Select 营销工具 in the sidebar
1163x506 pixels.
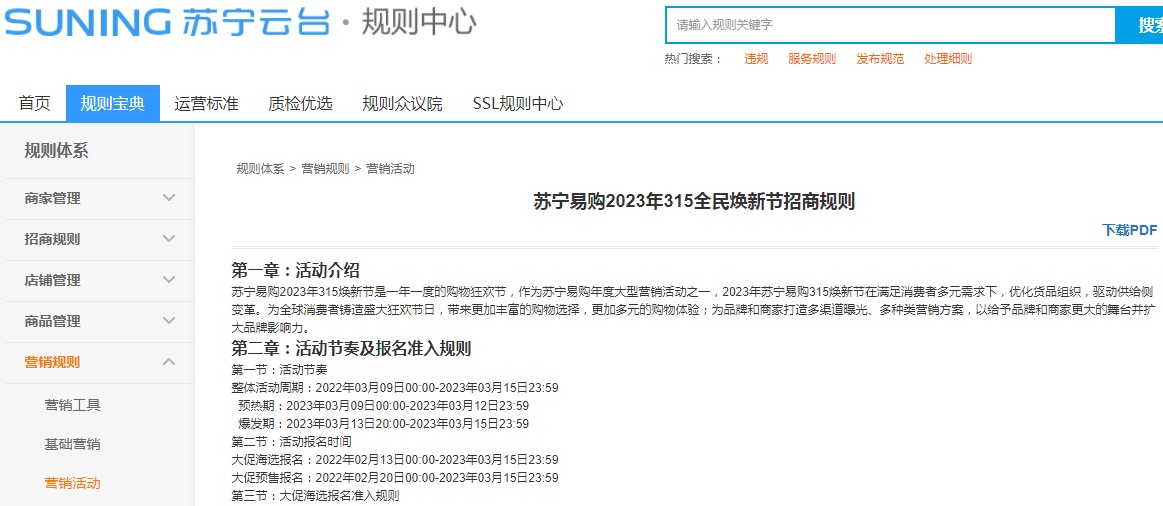72,405
